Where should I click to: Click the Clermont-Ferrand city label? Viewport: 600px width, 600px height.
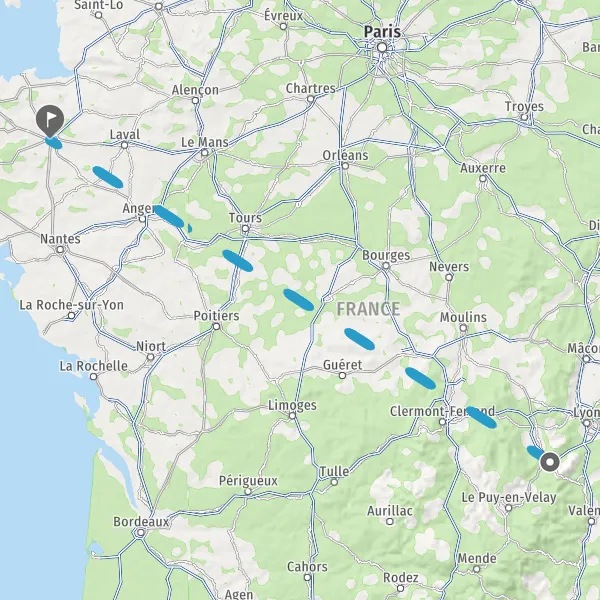(442, 411)
